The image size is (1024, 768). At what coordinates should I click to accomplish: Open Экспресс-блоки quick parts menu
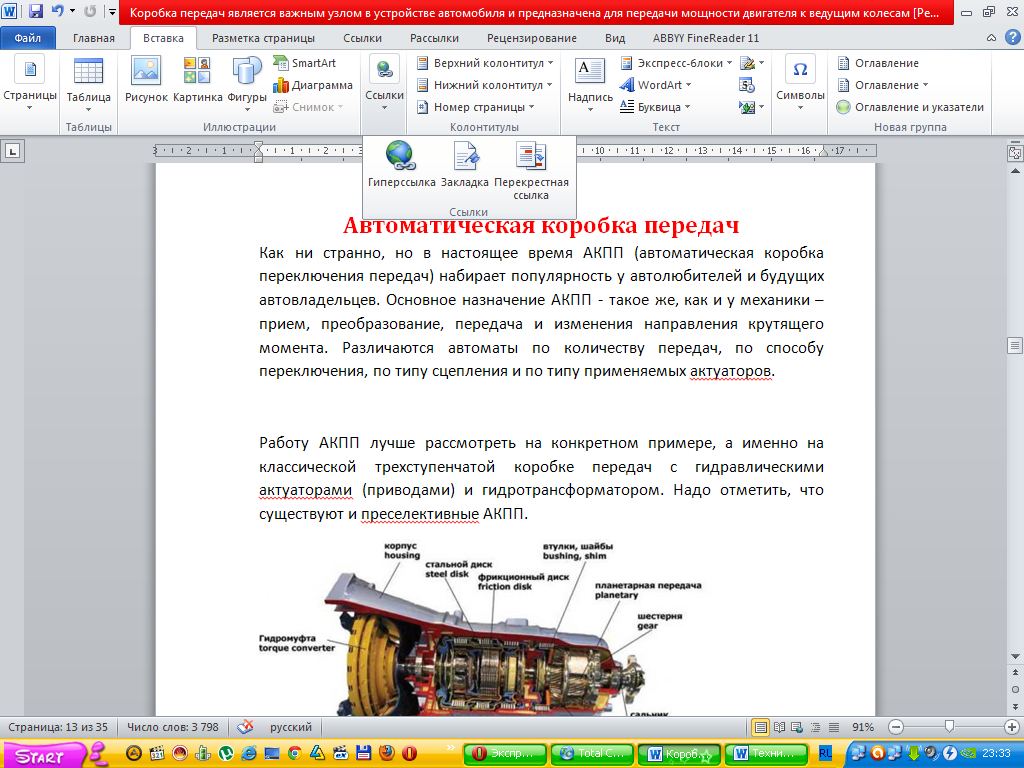[676, 63]
